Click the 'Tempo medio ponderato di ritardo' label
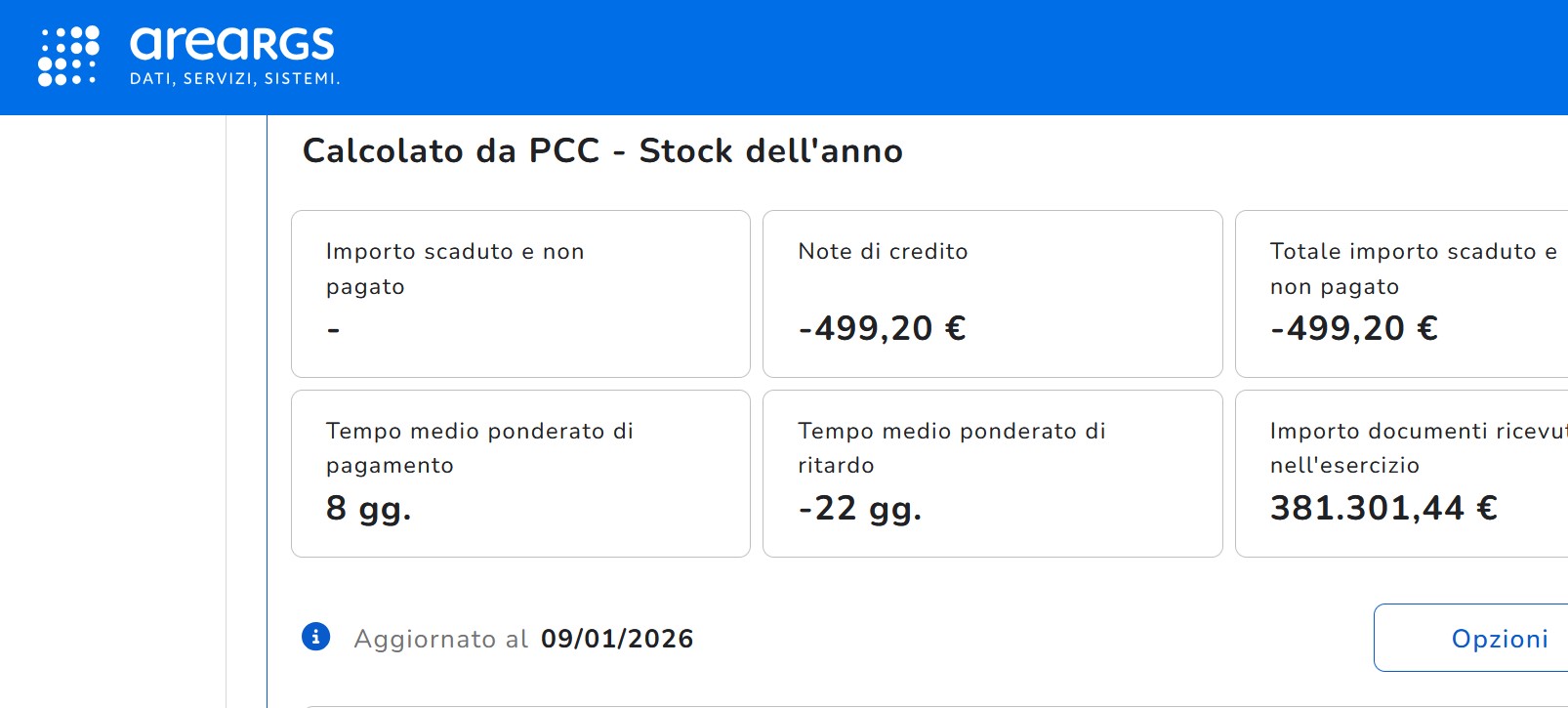Screen dimensions: 1568x708 point(951,448)
